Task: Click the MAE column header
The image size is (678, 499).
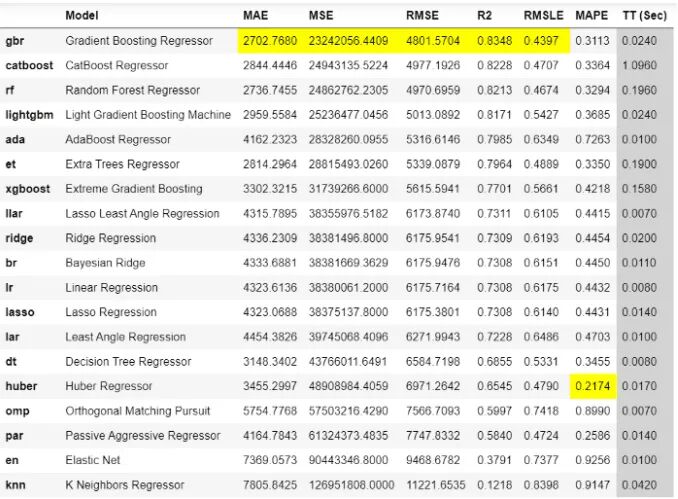Action: click(x=255, y=16)
